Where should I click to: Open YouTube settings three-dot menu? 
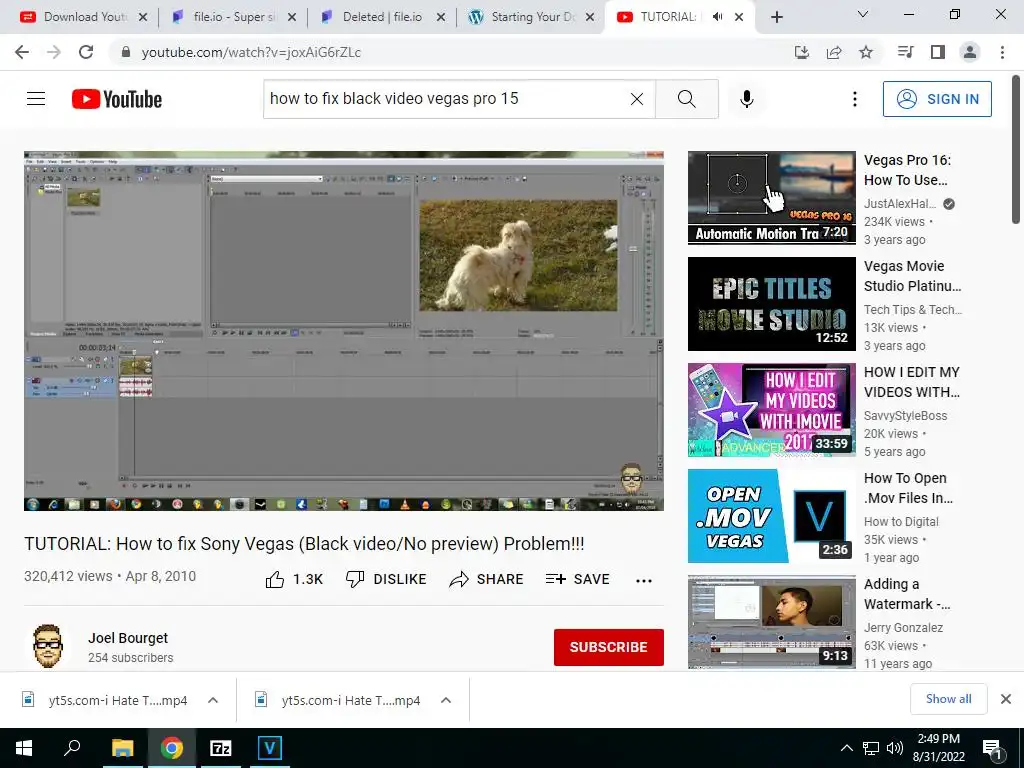[x=854, y=99]
